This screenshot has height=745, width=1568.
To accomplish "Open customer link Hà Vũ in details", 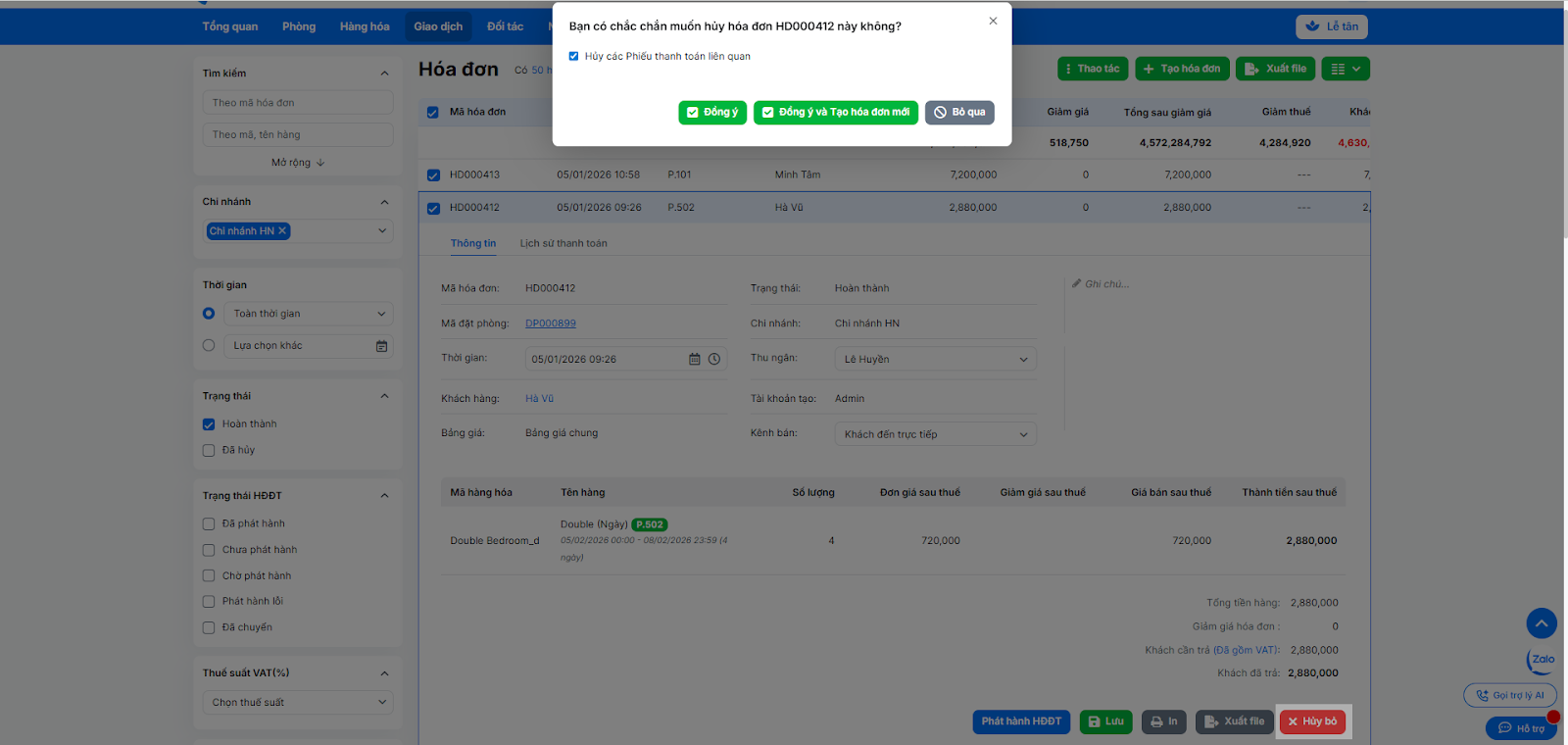I will [x=539, y=399].
